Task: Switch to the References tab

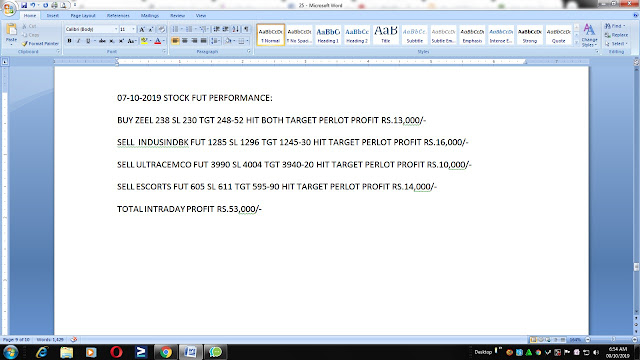Action: (x=118, y=16)
